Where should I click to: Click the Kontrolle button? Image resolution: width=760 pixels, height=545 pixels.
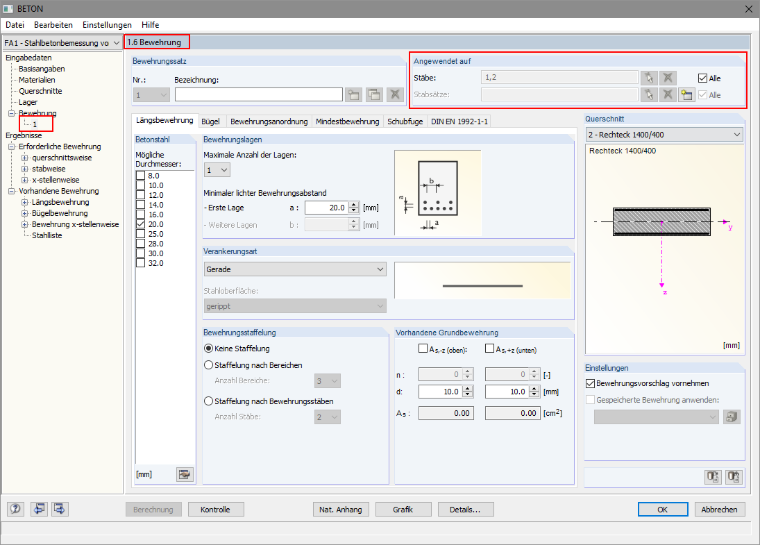pos(216,510)
